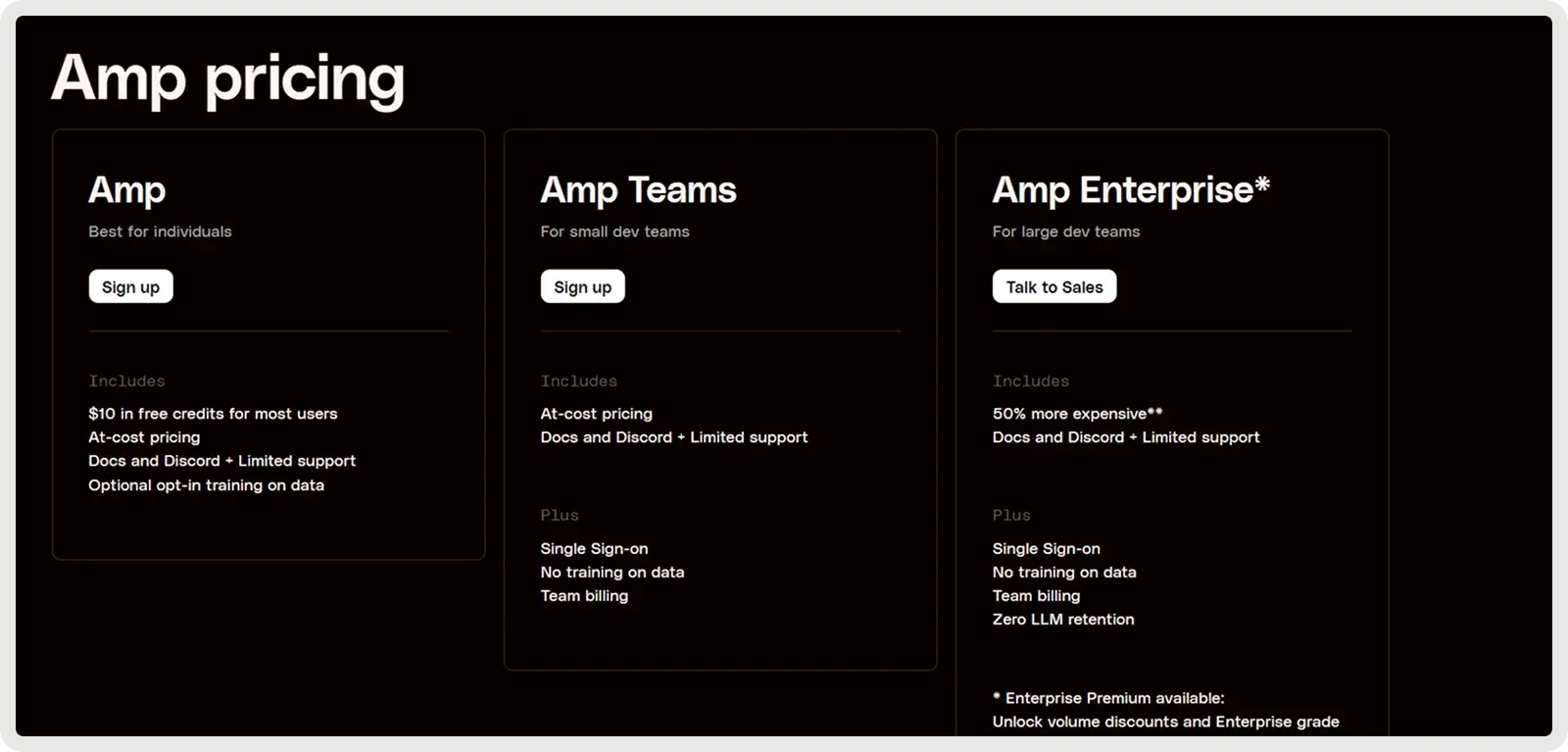Click the Amp individual plan heading
Viewport: 1568px width, 752px height.
[x=127, y=190]
